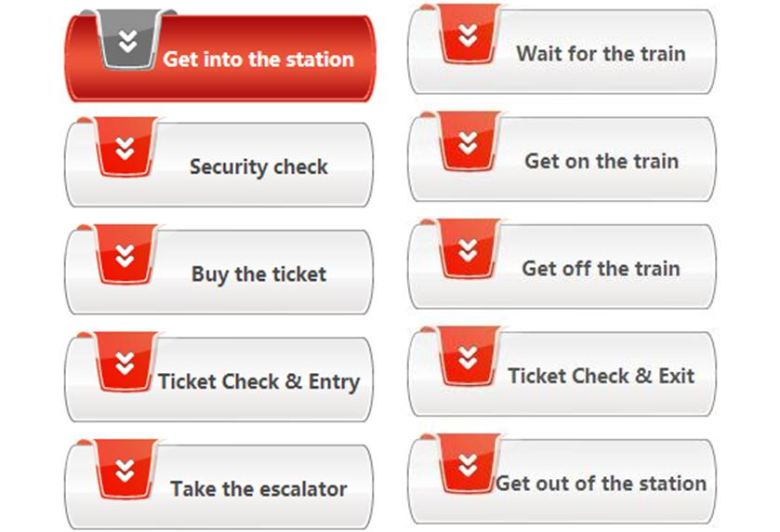
Task: Click the chevron icon beside Get off the train
Action: [x=467, y=250]
